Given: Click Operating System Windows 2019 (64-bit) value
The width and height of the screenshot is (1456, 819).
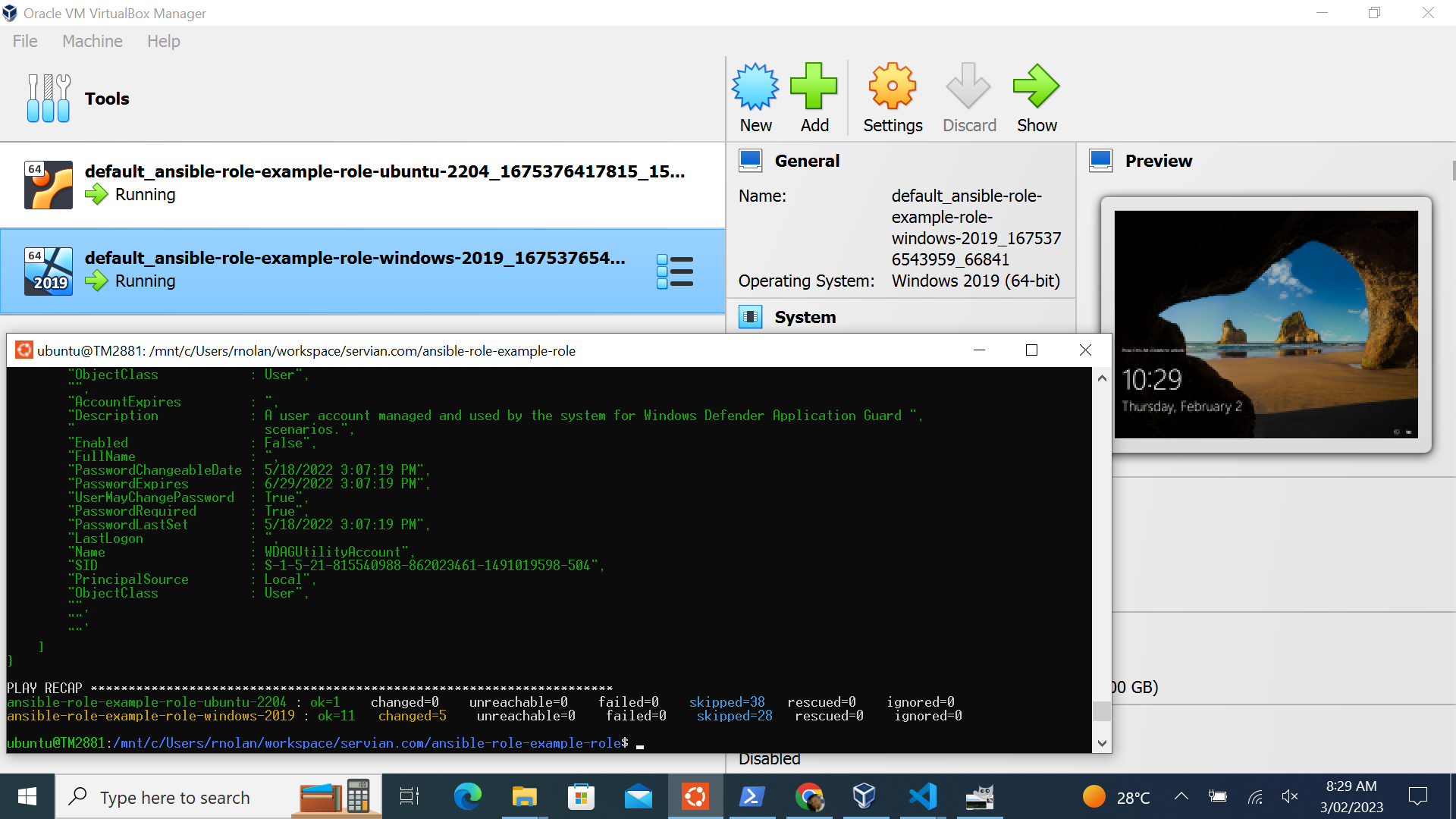Looking at the screenshot, I should (x=975, y=281).
